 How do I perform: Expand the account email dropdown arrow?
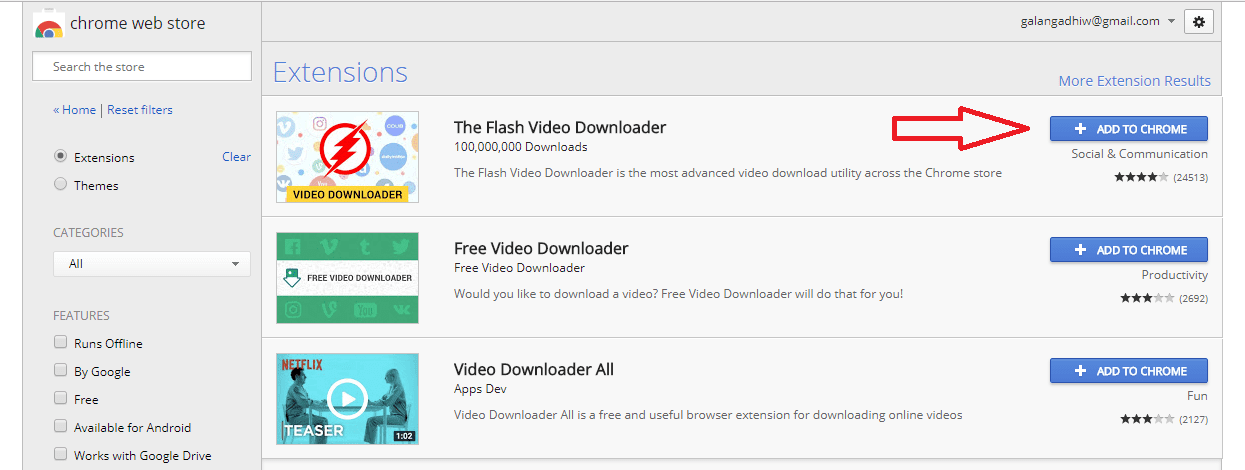[1171, 21]
